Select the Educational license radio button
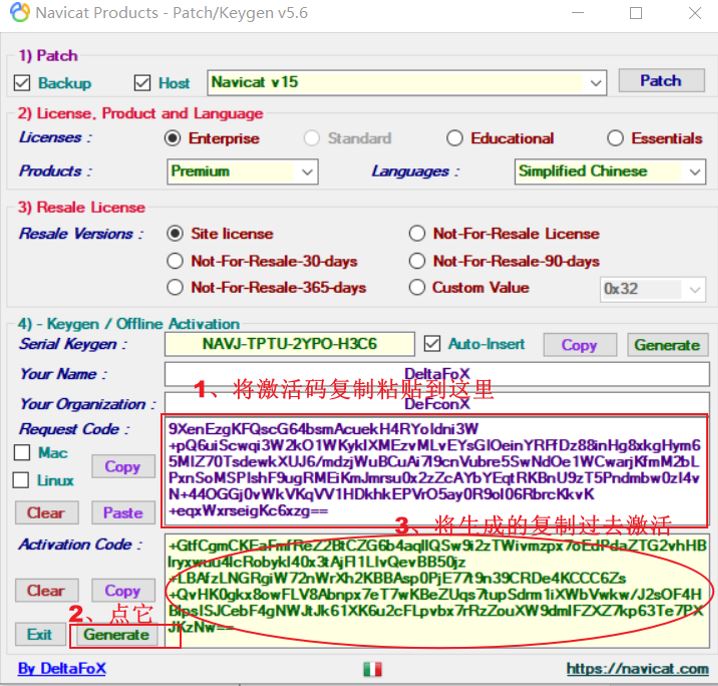The width and height of the screenshot is (718, 686). (x=455, y=138)
